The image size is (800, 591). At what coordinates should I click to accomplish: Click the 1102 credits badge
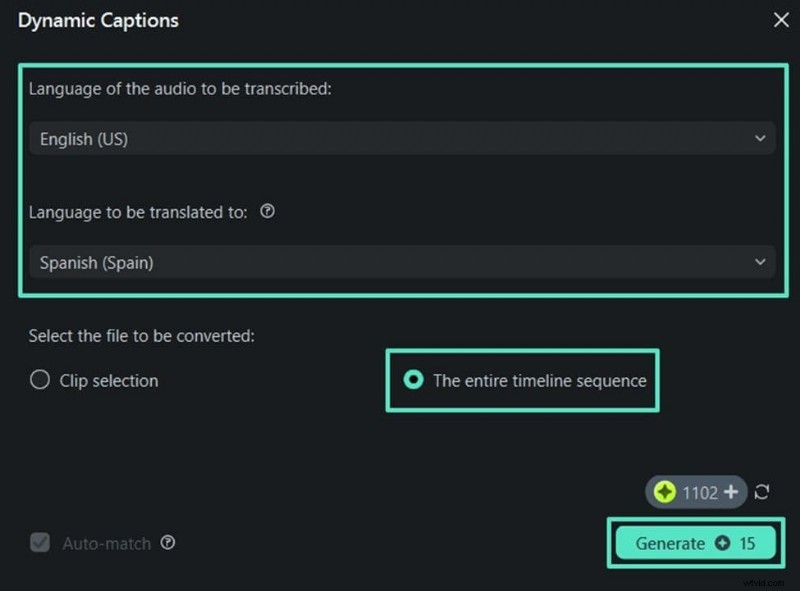(699, 492)
